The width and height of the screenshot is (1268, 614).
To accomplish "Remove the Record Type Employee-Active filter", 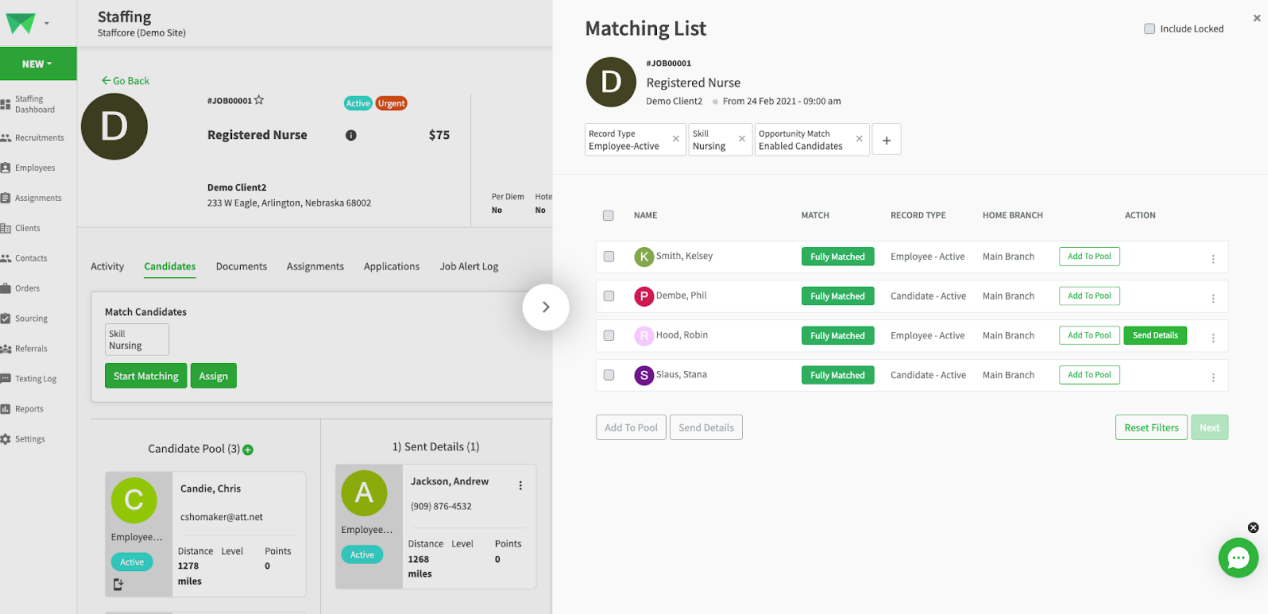I will tap(675, 140).
